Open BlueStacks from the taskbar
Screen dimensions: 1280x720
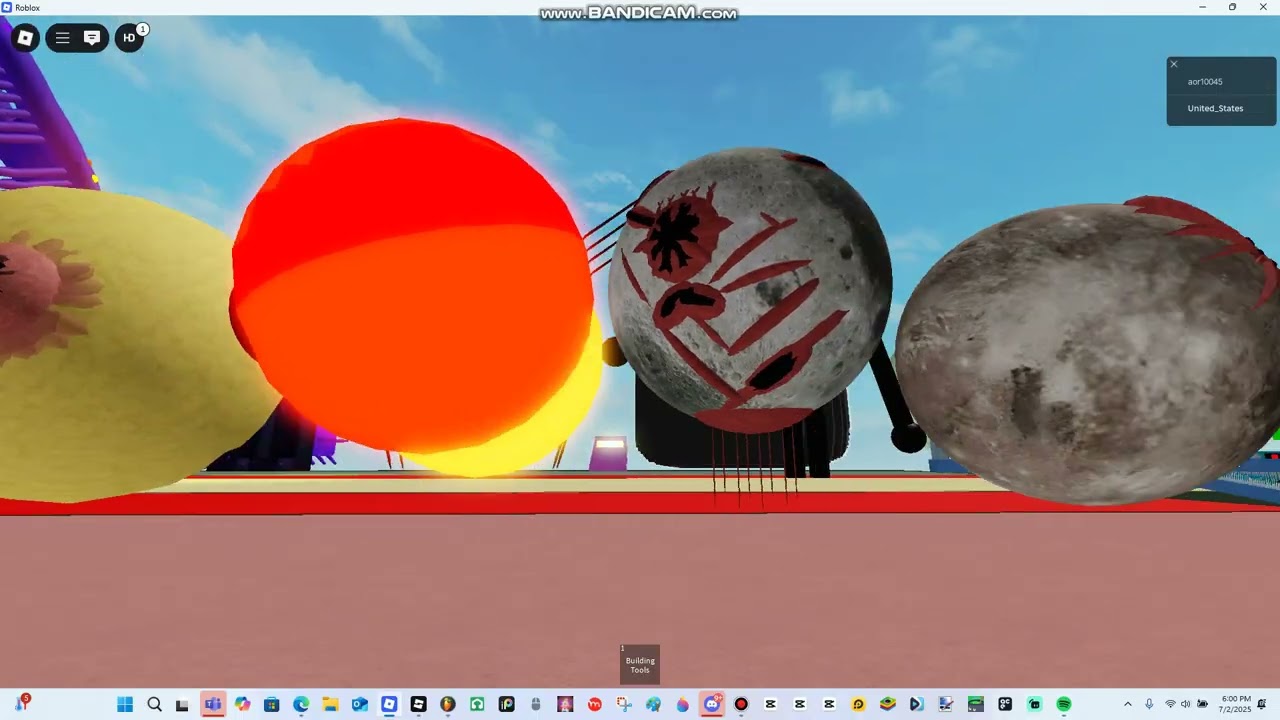pos(887,705)
